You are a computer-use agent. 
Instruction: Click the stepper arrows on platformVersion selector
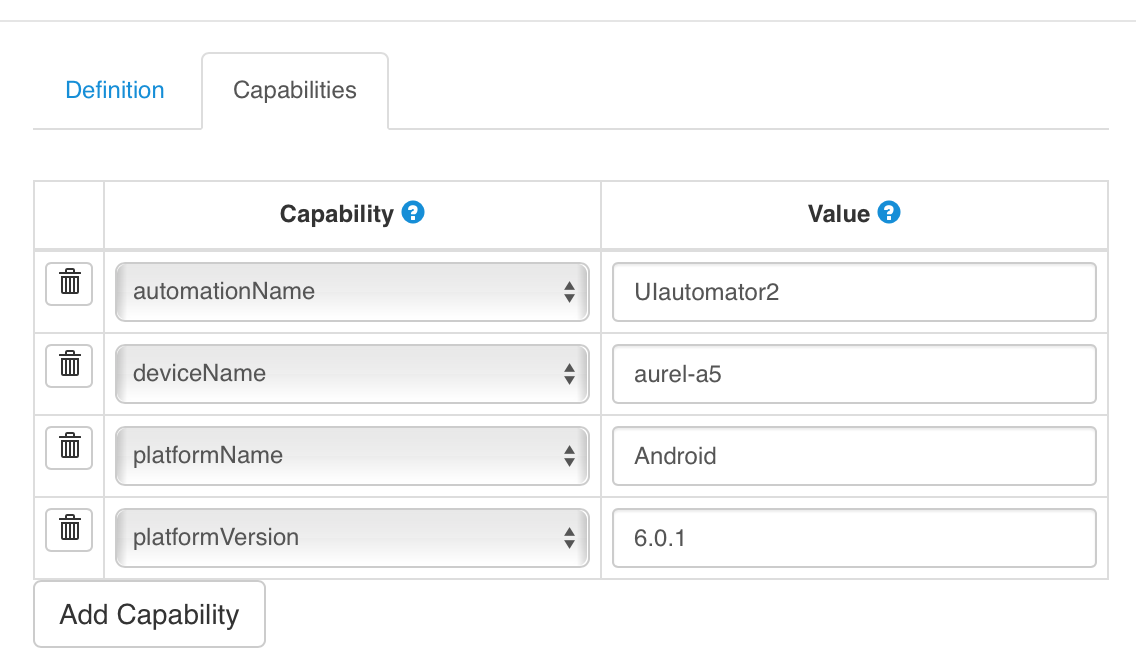(570, 537)
